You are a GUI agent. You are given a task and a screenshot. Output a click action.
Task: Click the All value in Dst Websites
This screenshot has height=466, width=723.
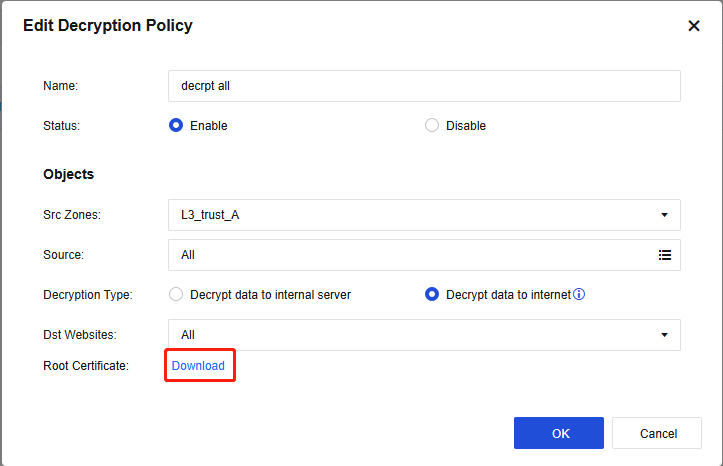(x=188, y=335)
